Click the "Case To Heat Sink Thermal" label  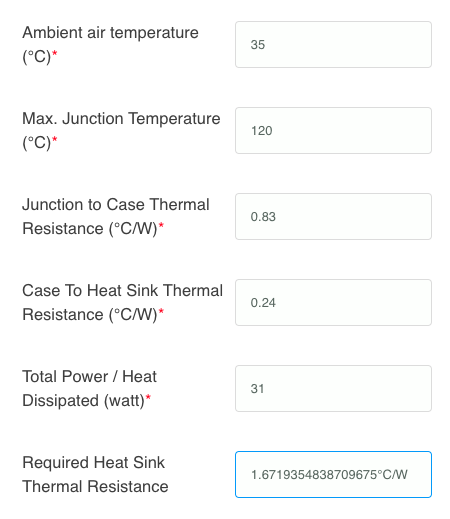tap(122, 291)
